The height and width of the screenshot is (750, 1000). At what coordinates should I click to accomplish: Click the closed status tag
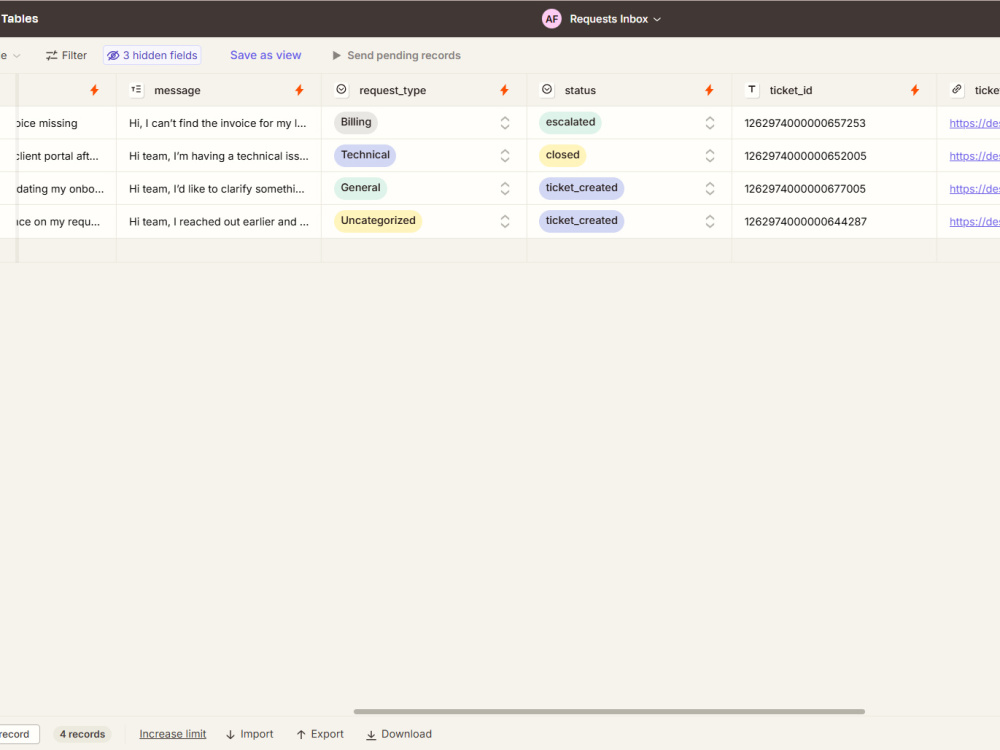coord(562,155)
